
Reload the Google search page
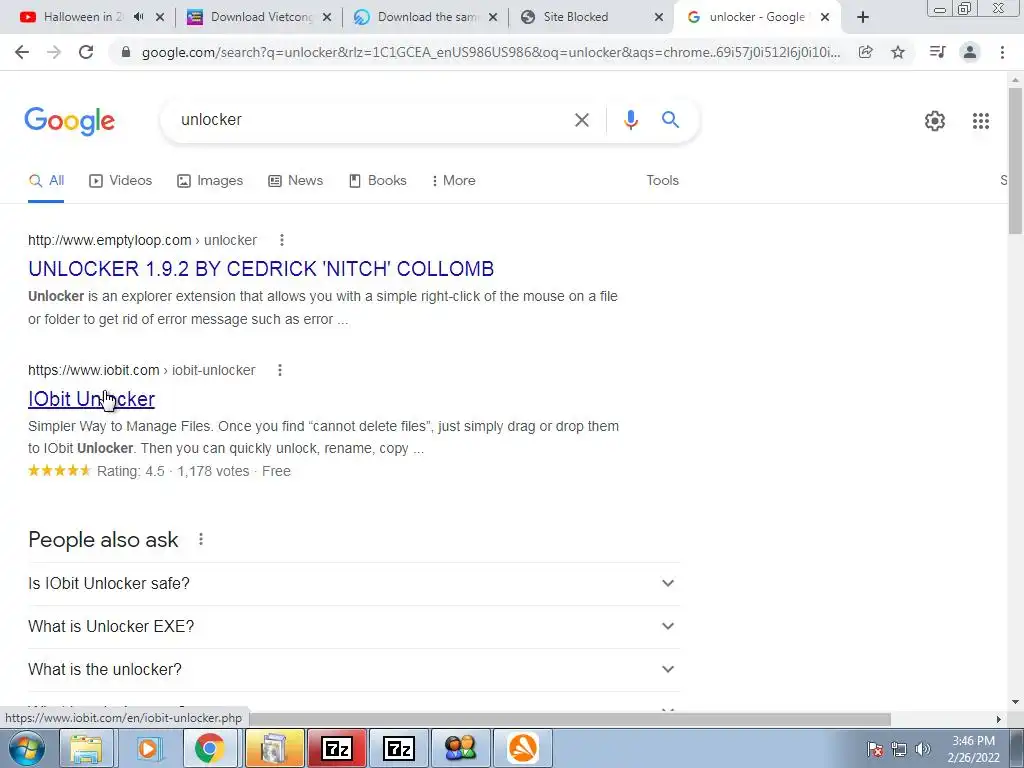coord(86,52)
